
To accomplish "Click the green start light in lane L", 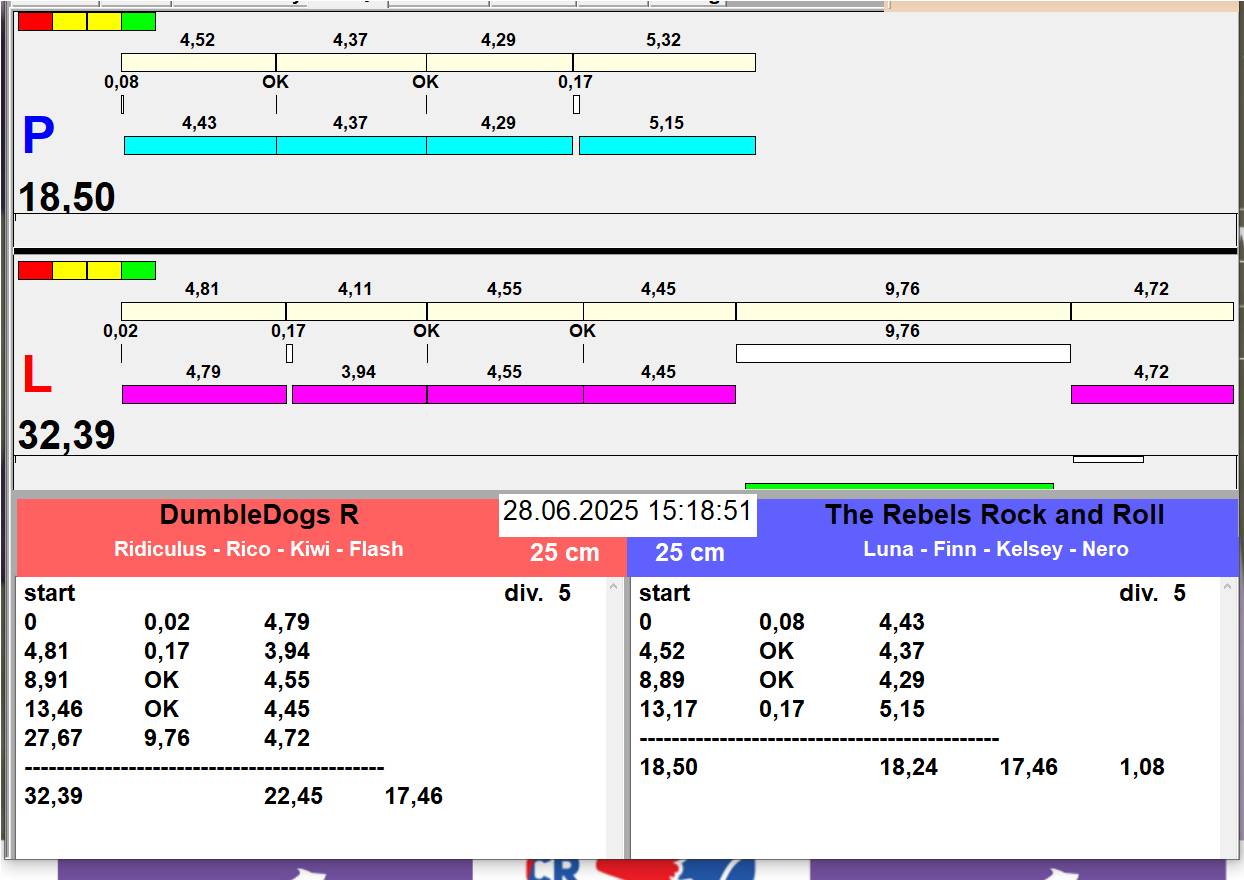I will [x=138, y=270].
